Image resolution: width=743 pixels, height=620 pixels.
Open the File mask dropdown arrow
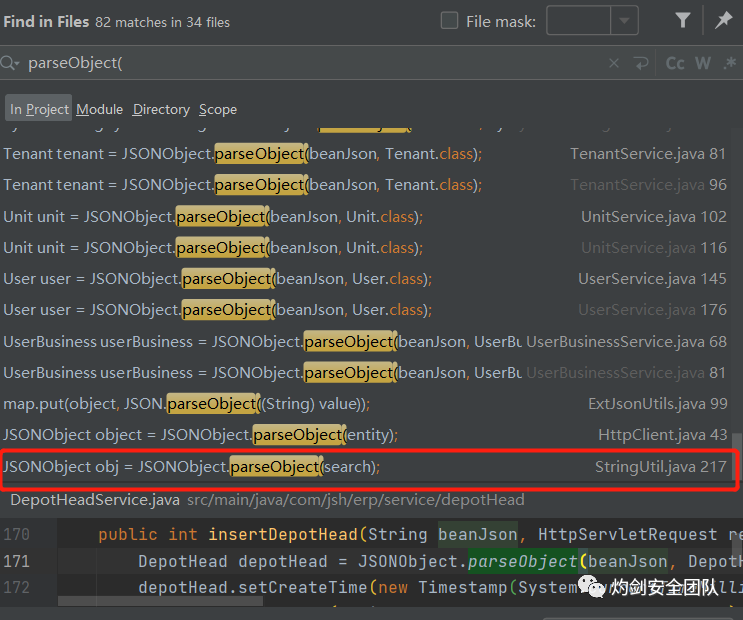(x=625, y=20)
